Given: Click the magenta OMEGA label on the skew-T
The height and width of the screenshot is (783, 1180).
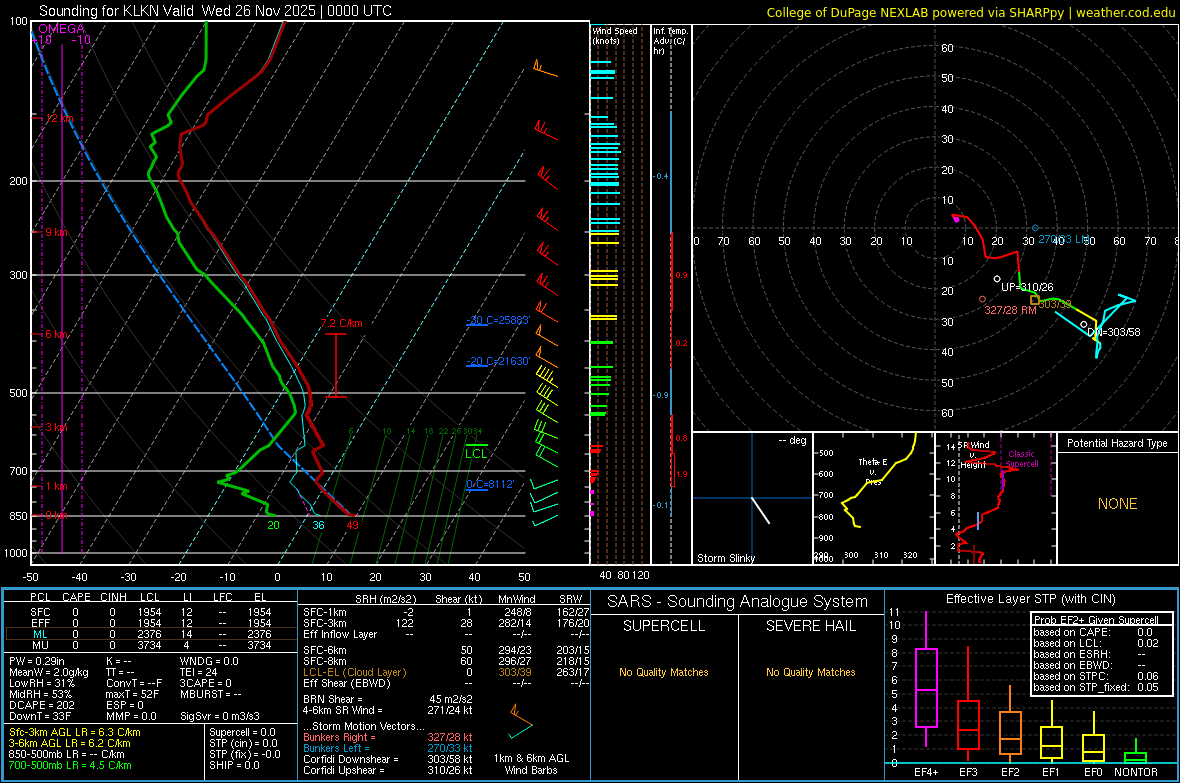Looking at the screenshot, I should click(x=61, y=29).
